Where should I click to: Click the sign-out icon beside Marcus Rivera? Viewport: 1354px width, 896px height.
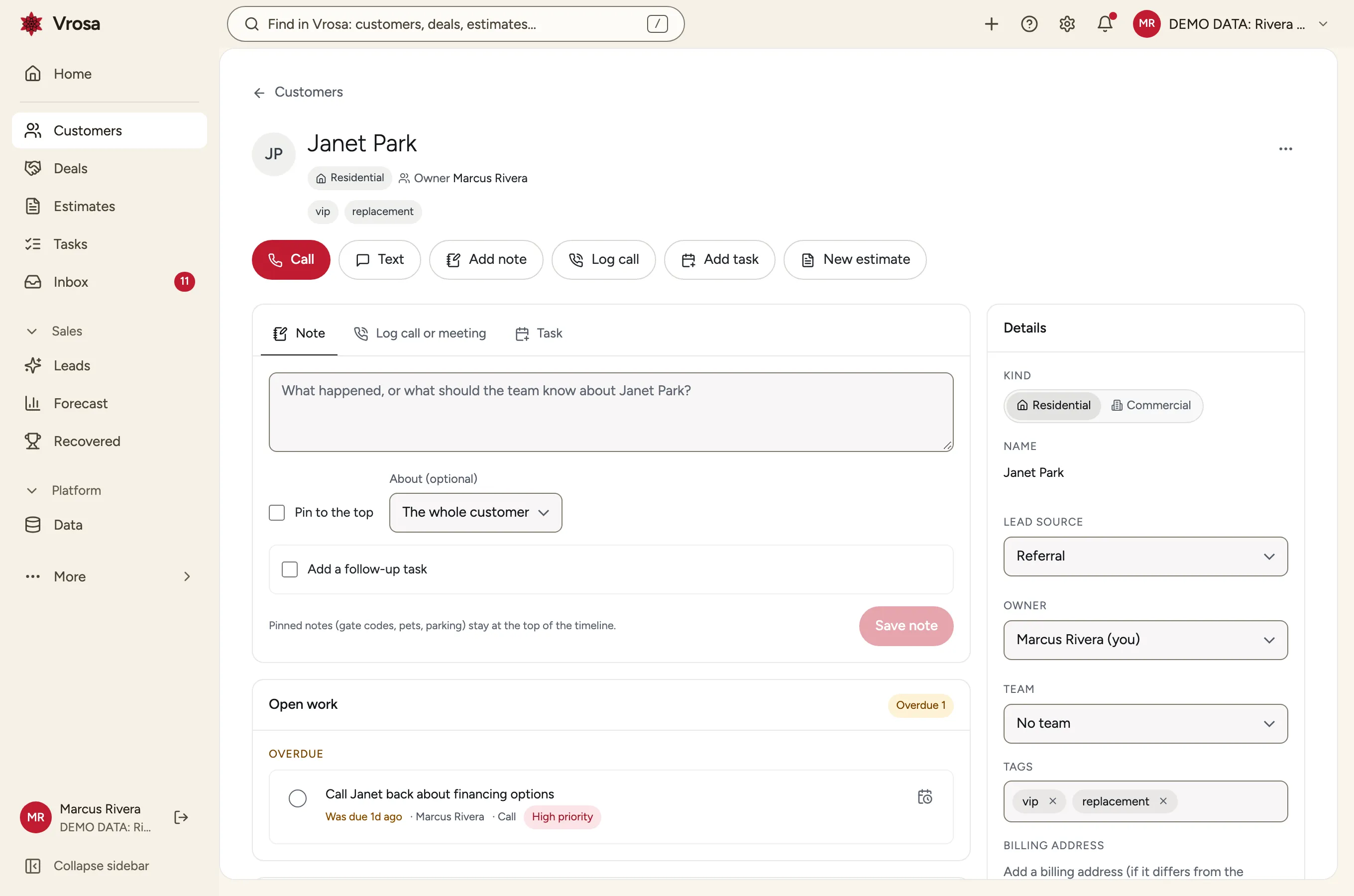(x=181, y=817)
